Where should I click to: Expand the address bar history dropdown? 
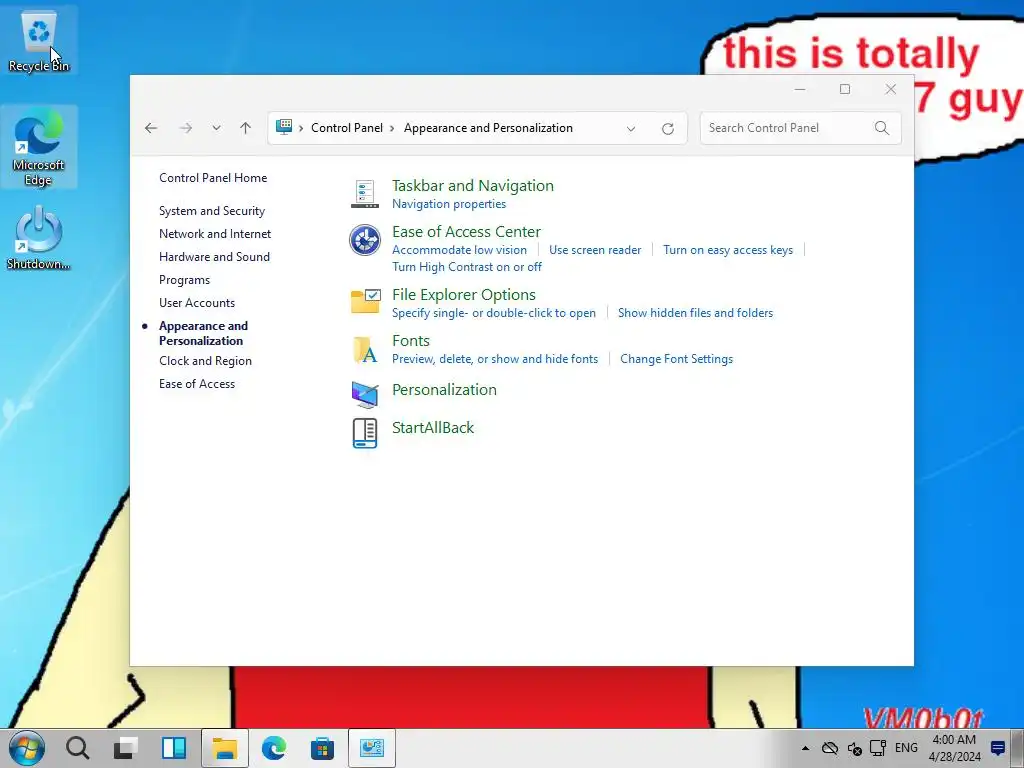(x=631, y=129)
